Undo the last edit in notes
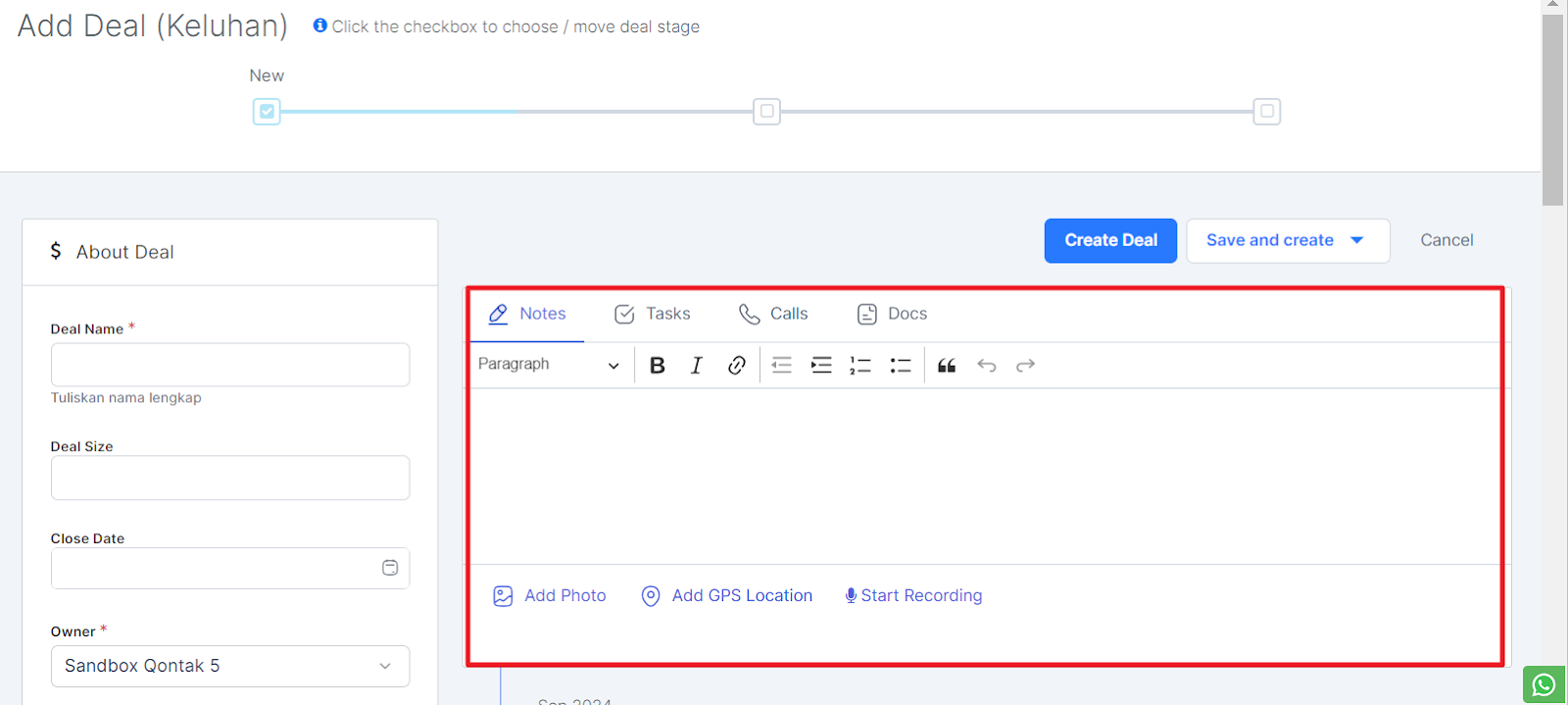 pyautogui.click(x=986, y=366)
